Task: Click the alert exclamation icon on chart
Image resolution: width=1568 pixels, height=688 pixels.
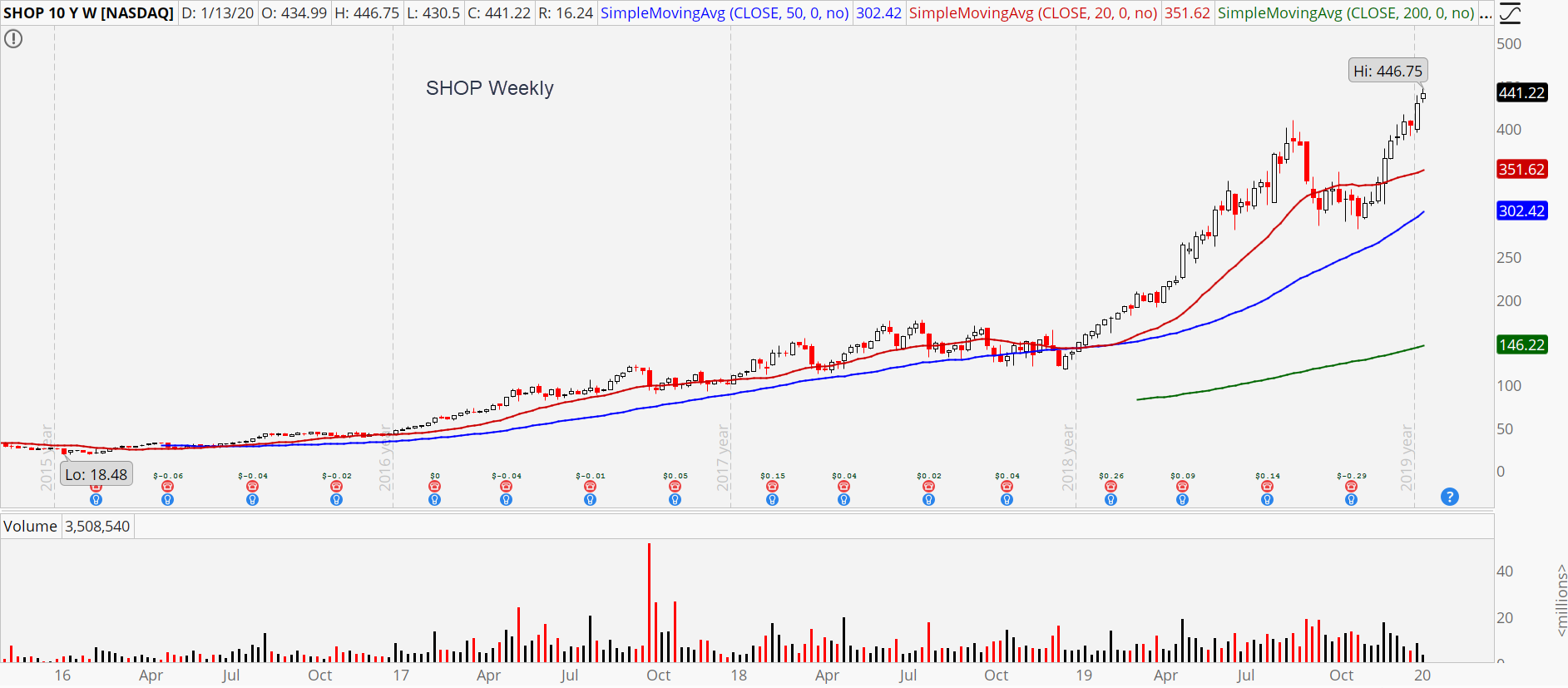Action: pyautogui.click(x=13, y=39)
